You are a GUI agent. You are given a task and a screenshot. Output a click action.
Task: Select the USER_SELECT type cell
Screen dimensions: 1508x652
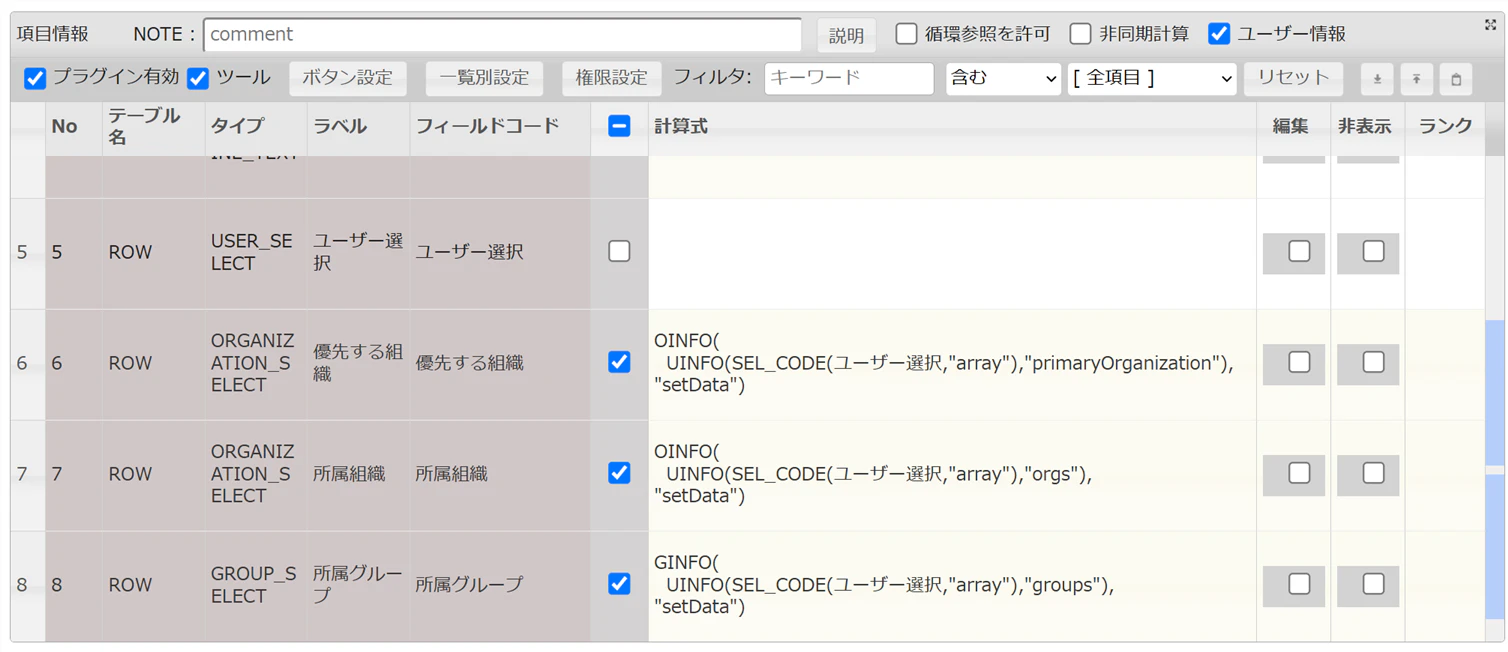pyautogui.click(x=255, y=253)
